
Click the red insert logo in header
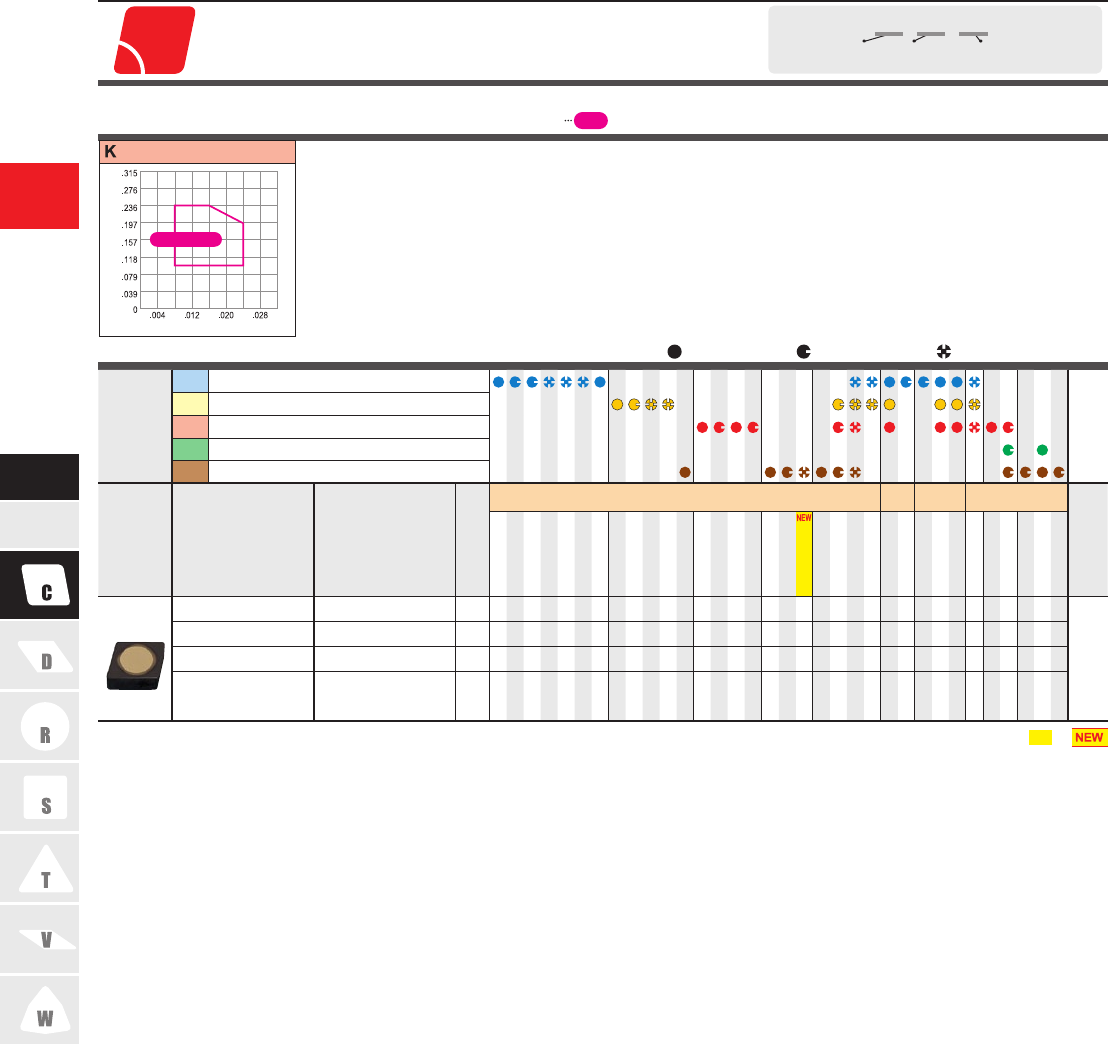pos(153,41)
